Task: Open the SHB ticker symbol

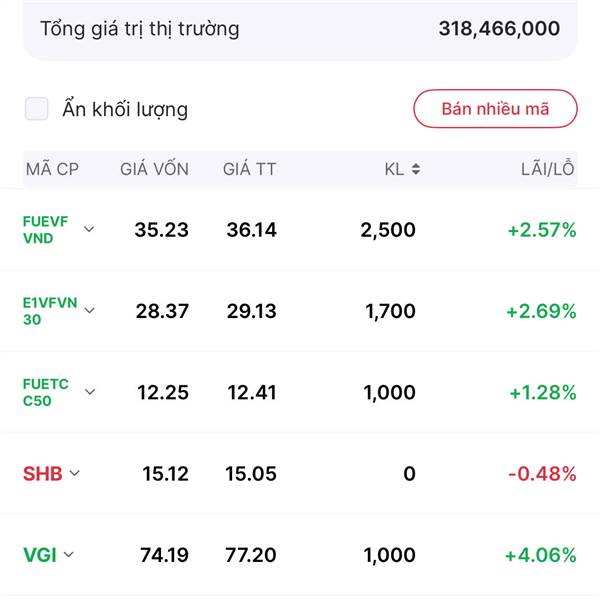Action: tap(42, 474)
